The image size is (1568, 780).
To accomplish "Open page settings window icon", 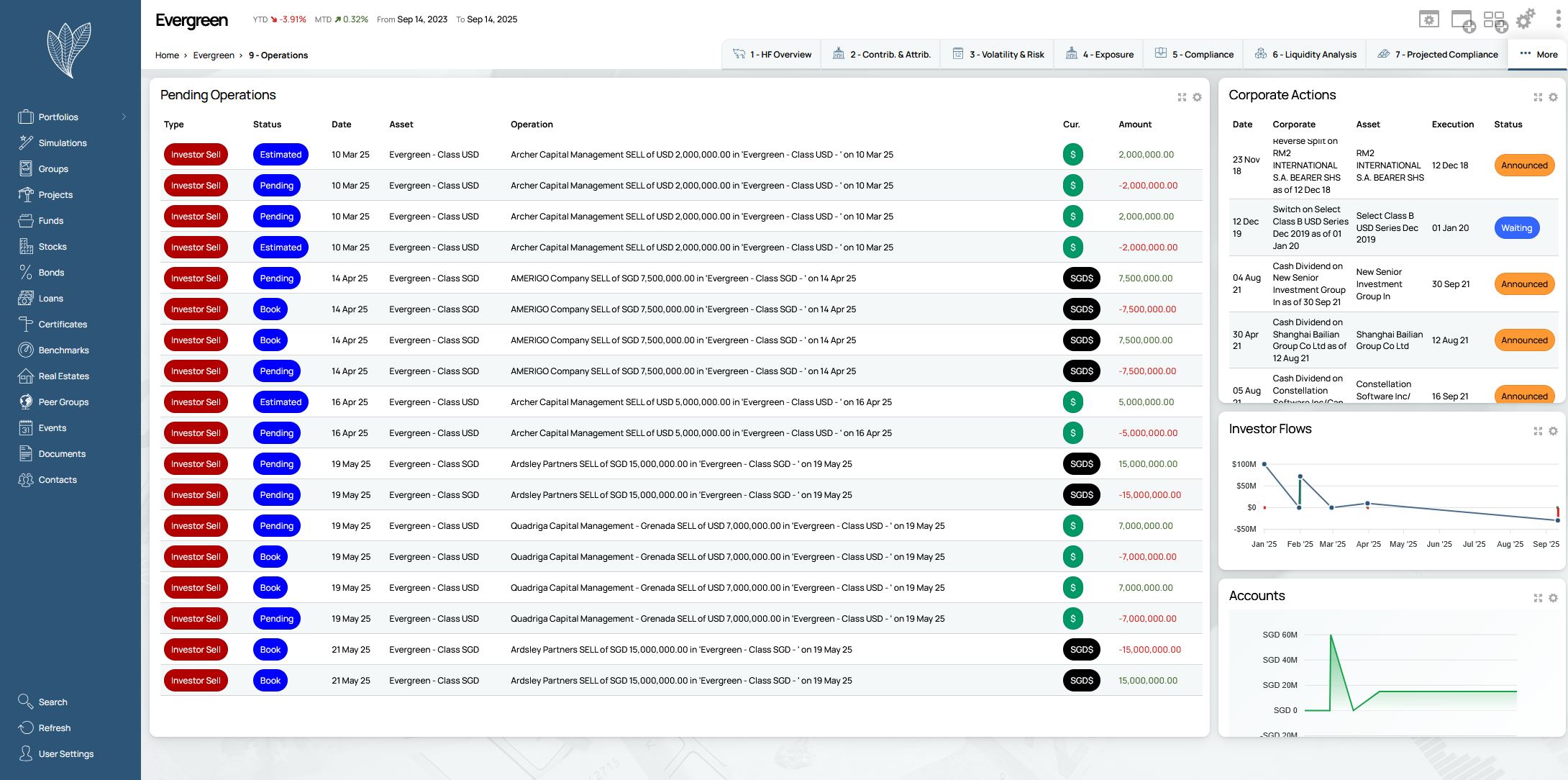I will (x=1428, y=19).
